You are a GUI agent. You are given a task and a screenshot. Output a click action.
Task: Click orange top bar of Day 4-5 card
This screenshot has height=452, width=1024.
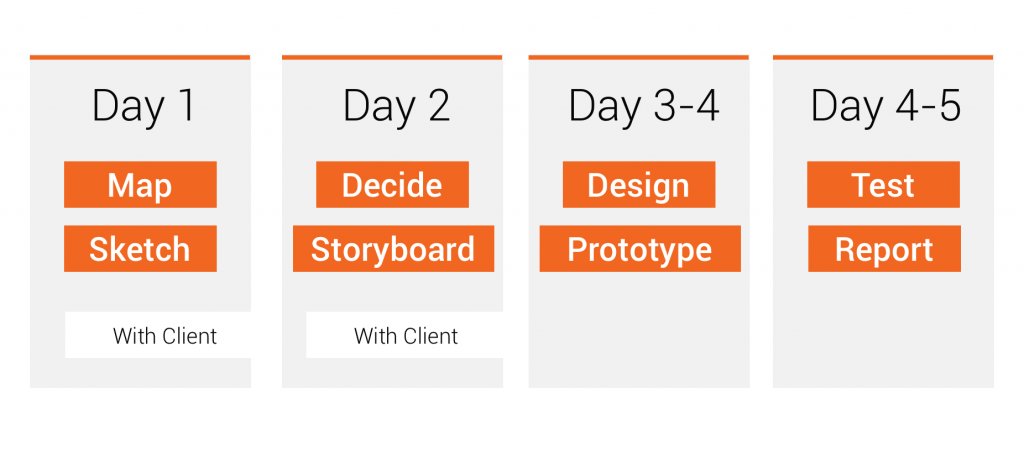tap(883, 57)
